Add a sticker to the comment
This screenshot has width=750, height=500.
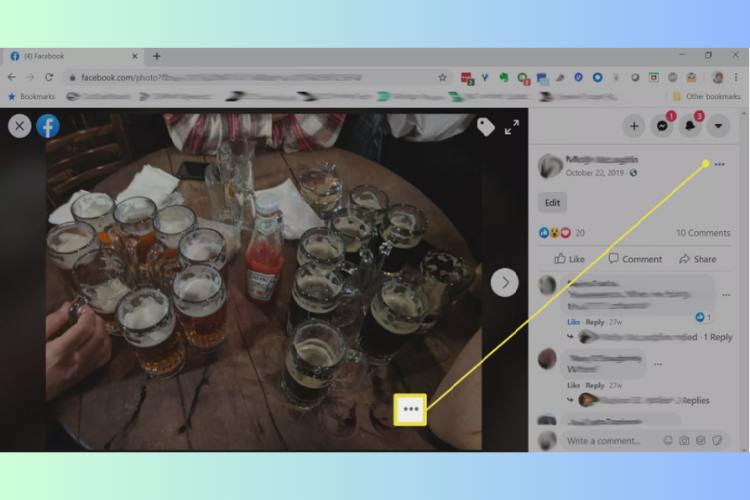tap(717, 441)
